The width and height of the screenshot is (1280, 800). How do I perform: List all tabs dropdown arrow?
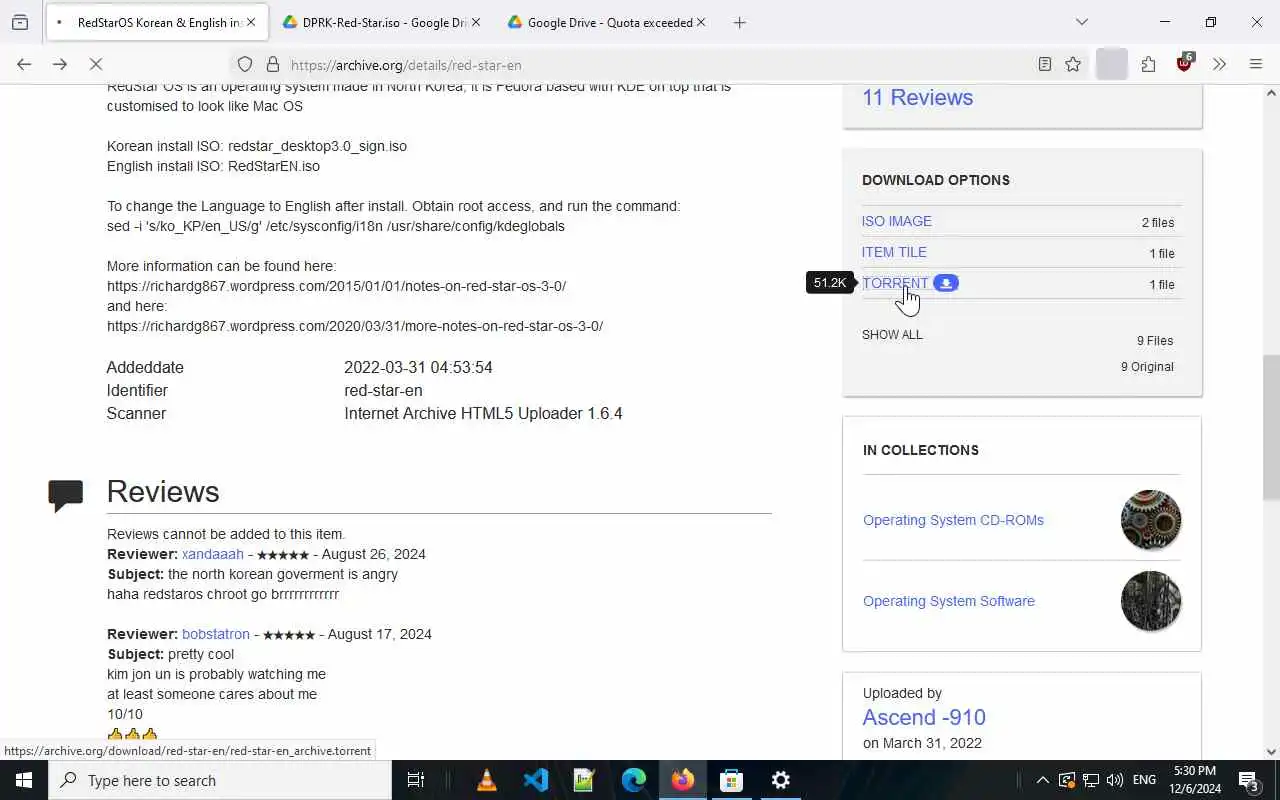tap(1082, 22)
